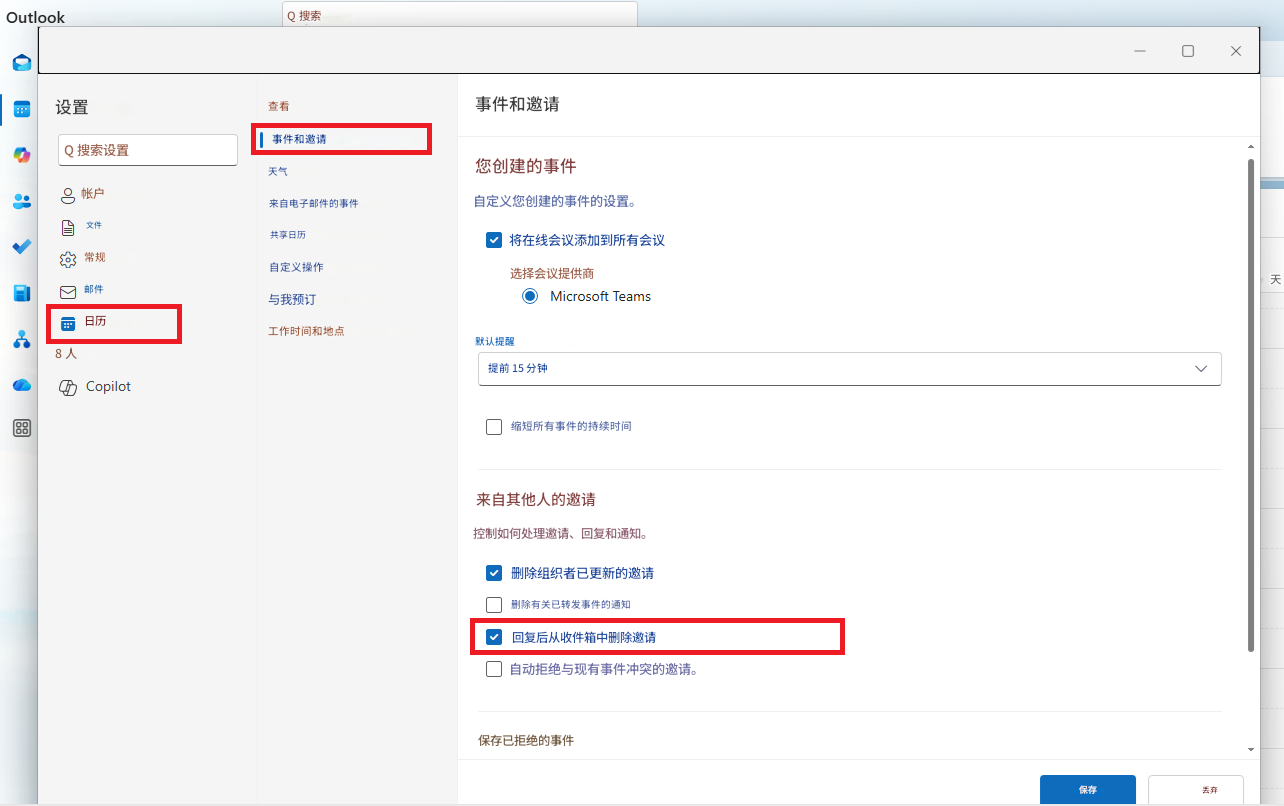Launch Copilot icon in the left rail
This screenshot has width=1284, height=806.
pos(21,155)
